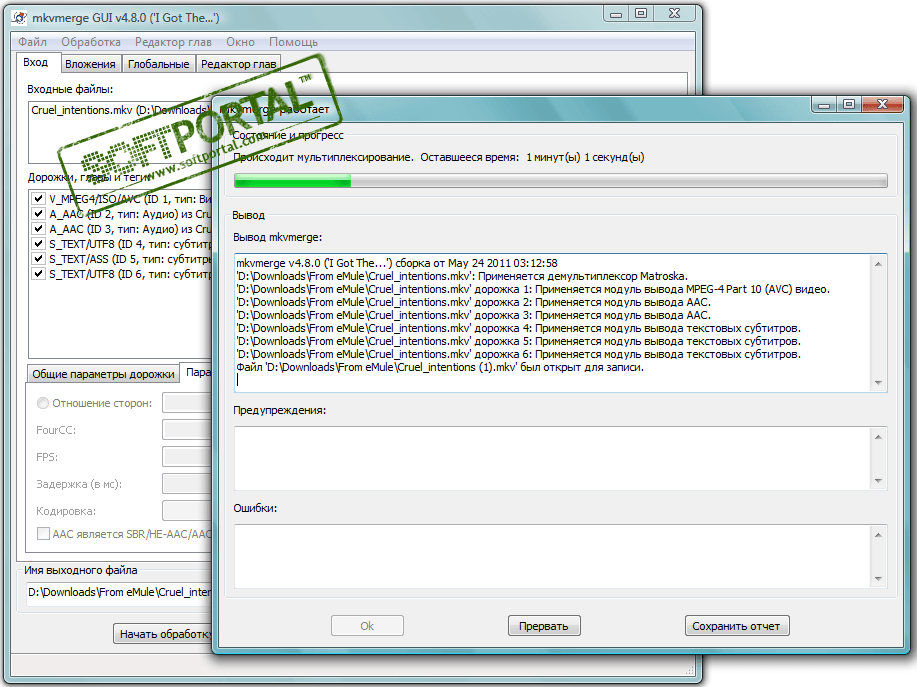Uncheck the V_MPEG4/ISO/AVC ID 1 track
The image size is (917, 687).
tap(39, 198)
